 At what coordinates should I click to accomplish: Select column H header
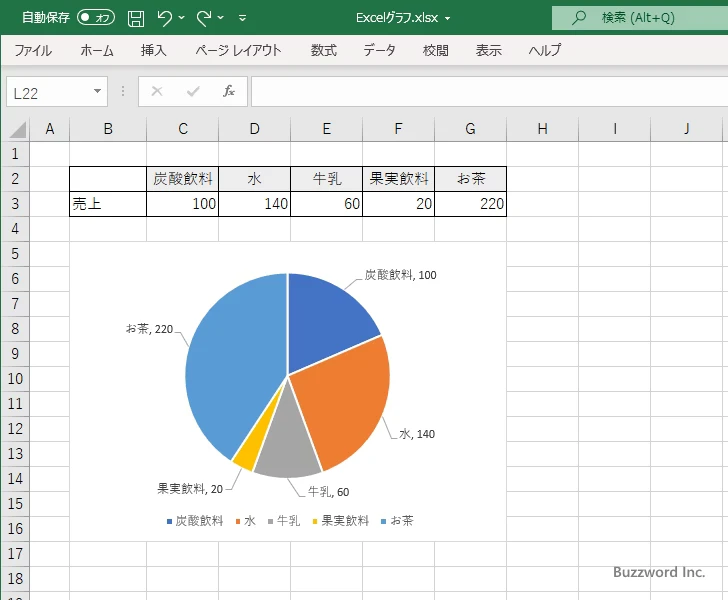pos(542,129)
